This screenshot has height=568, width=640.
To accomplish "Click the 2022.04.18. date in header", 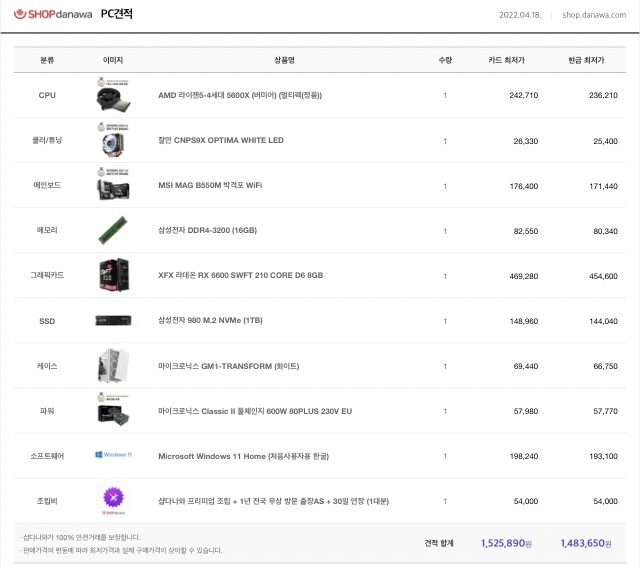I will click(x=520, y=15).
